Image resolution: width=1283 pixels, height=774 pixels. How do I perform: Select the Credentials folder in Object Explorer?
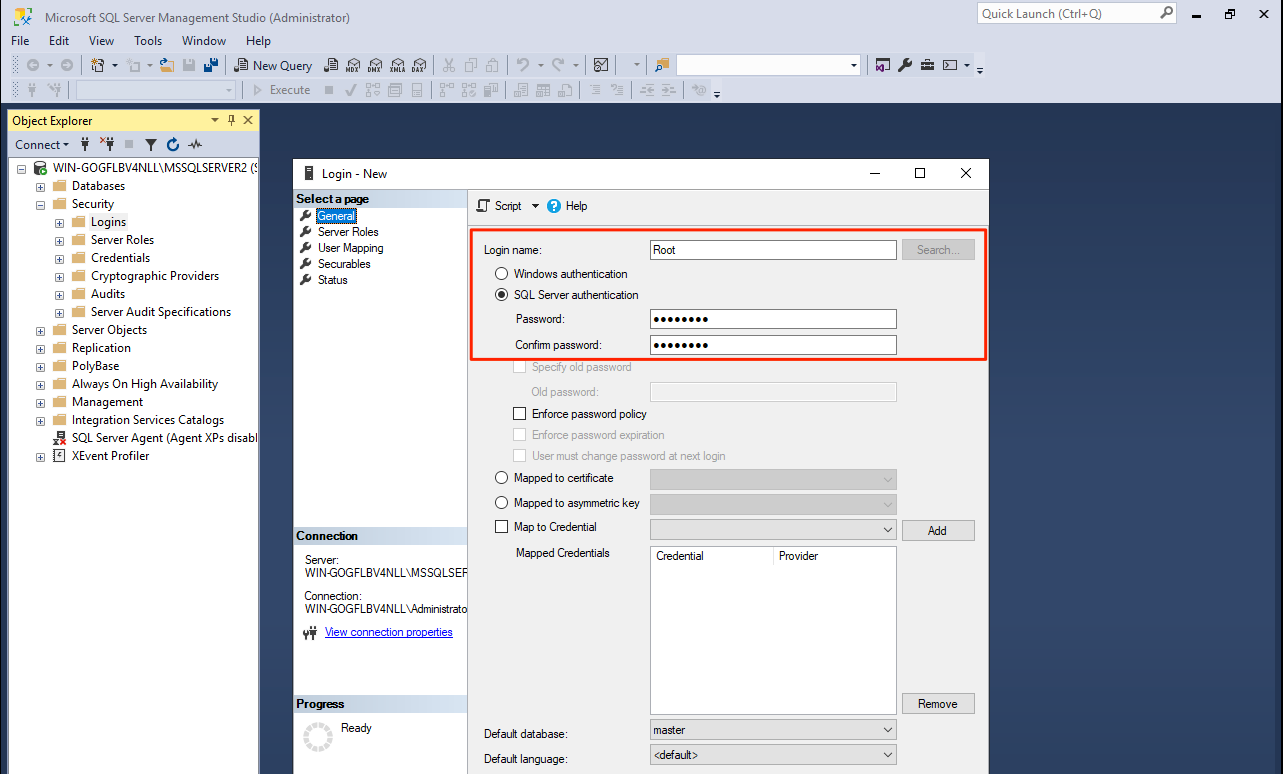pos(120,258)
